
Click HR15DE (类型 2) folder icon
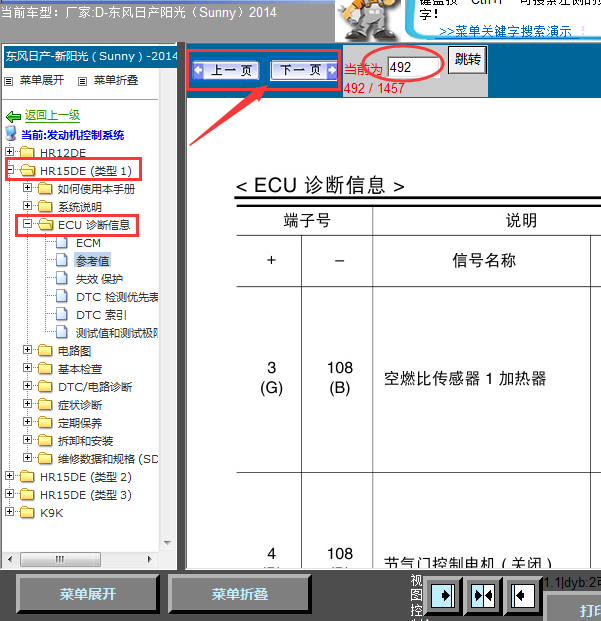coord(27,476)
